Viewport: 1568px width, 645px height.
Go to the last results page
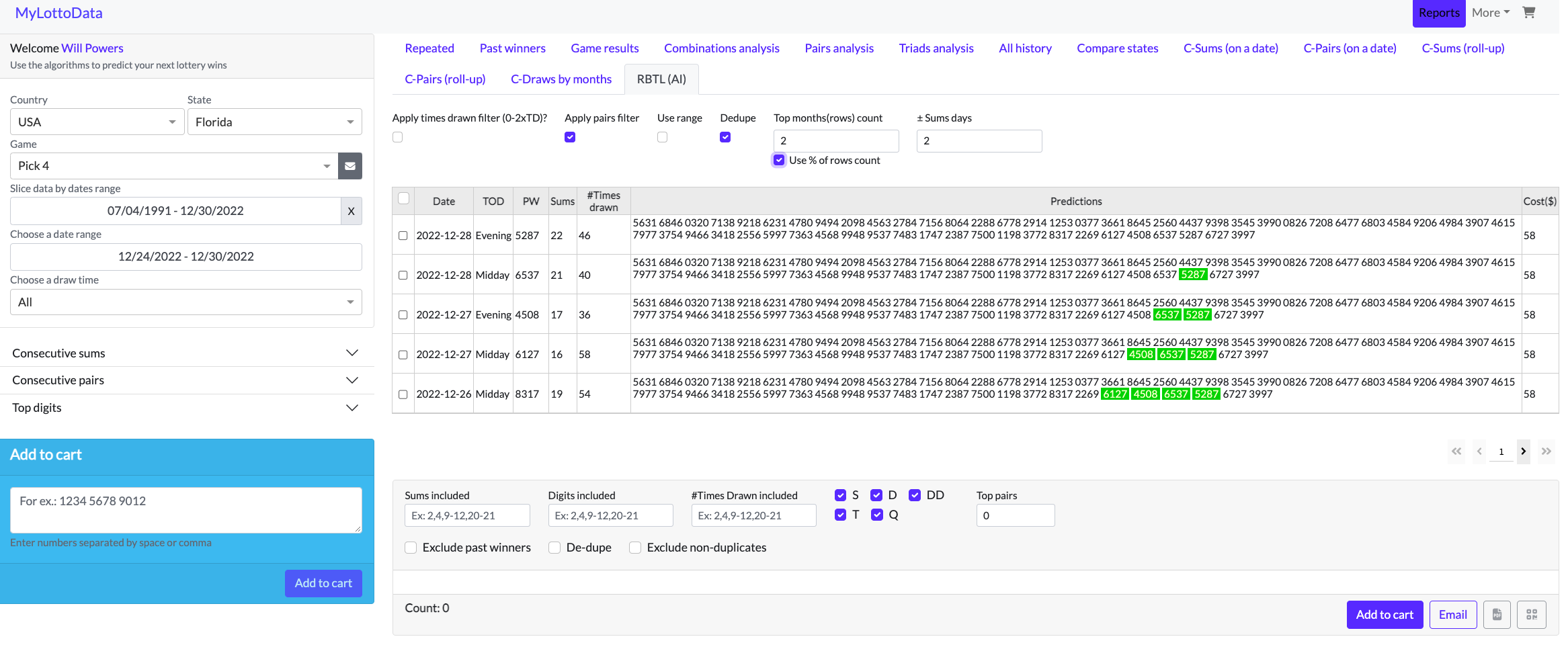click(x=1546, y=451)
